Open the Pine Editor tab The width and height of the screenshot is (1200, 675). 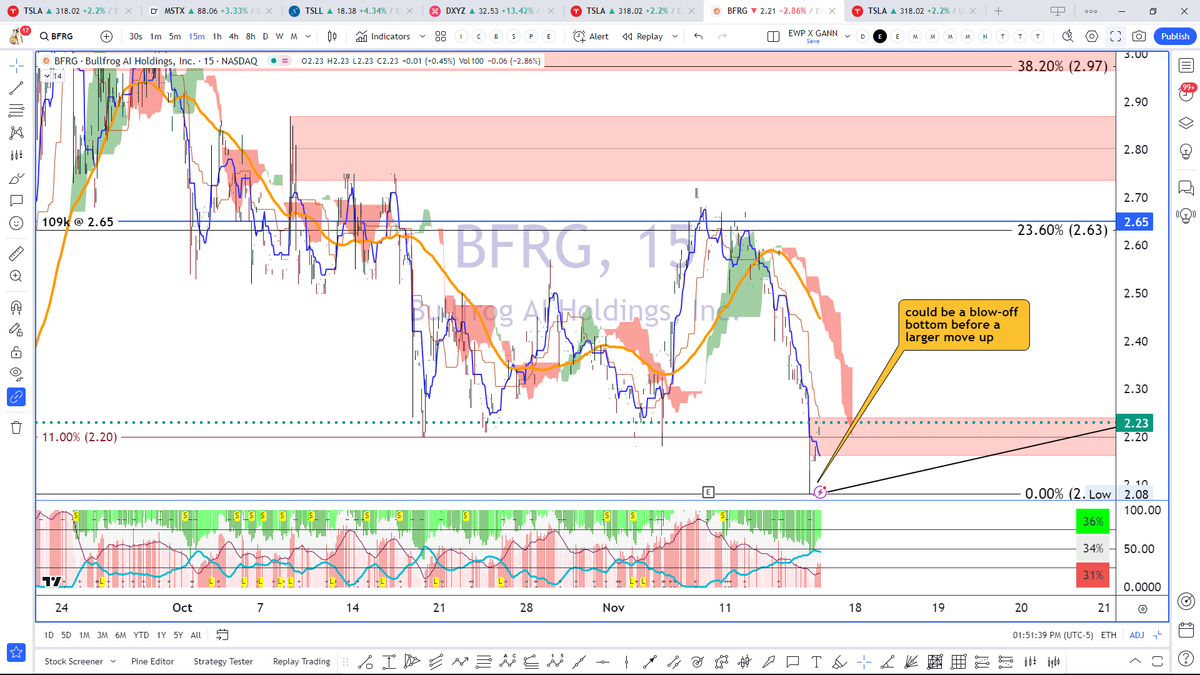click(153, 661)
